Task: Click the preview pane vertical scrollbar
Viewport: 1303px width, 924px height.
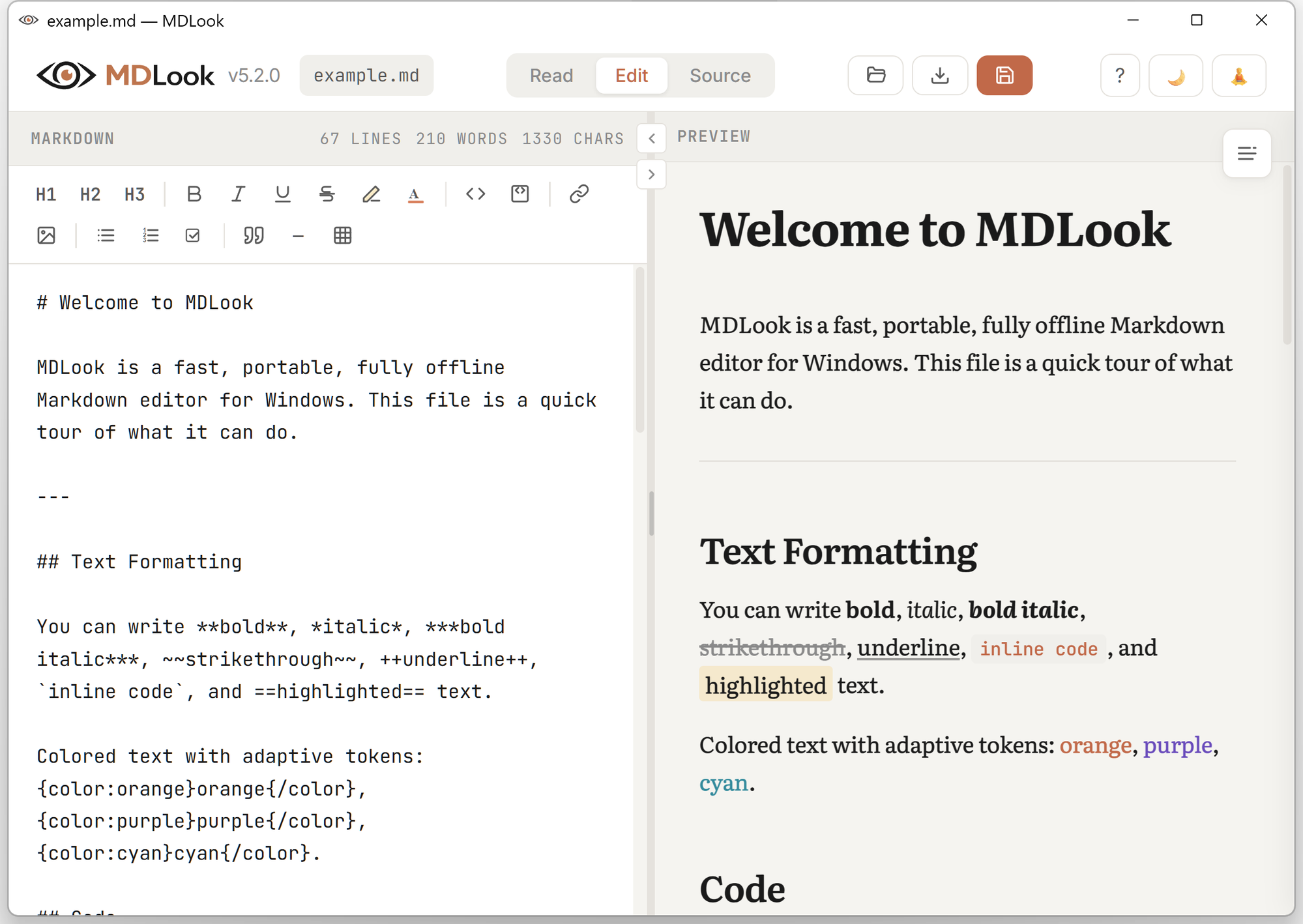Action: [1287, 255]
